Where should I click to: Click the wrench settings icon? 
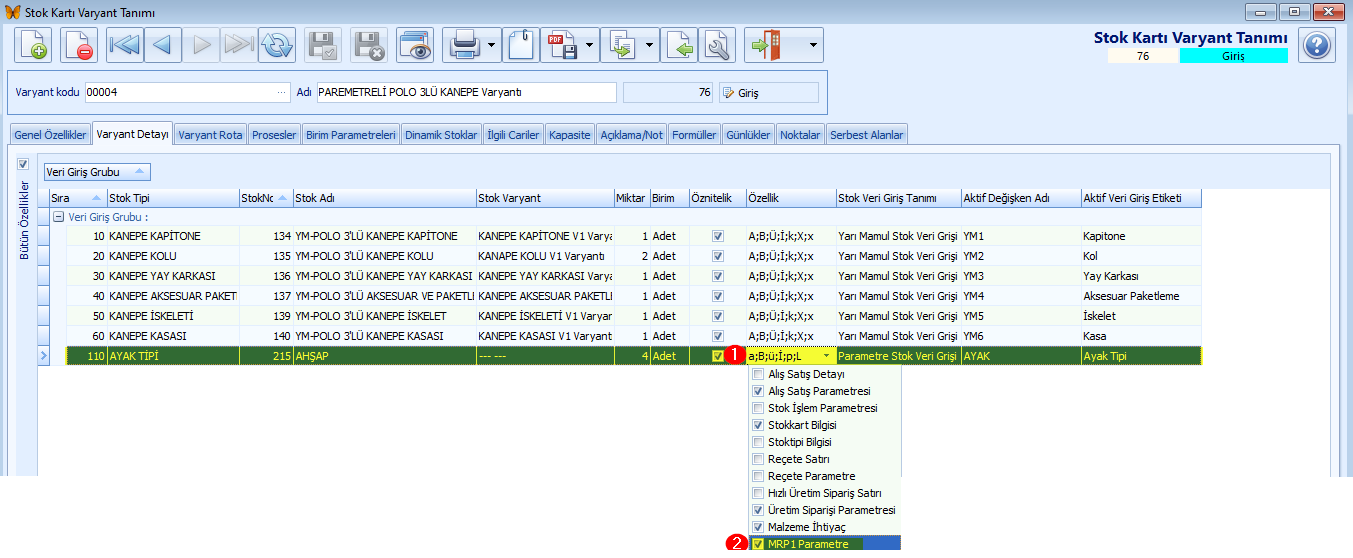(x=717, y=45)
